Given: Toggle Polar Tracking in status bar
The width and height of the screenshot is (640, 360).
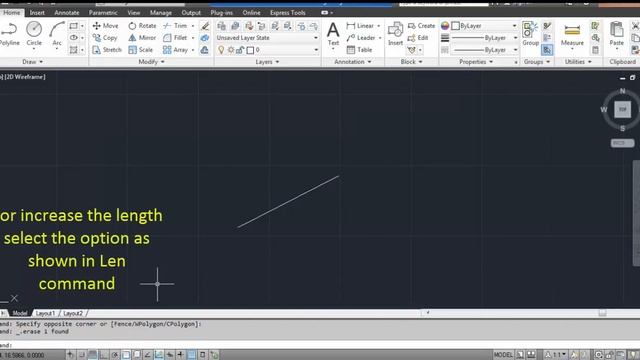Looking at the screenshot, I should [115, 355].
